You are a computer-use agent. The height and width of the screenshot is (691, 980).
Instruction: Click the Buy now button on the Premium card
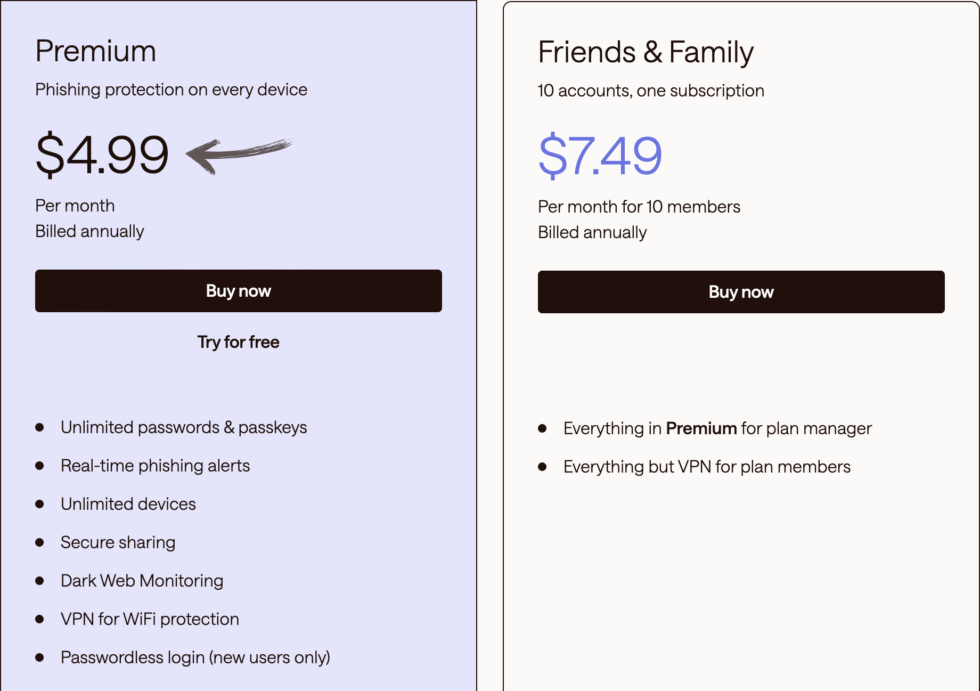click(x=238, y=291)
